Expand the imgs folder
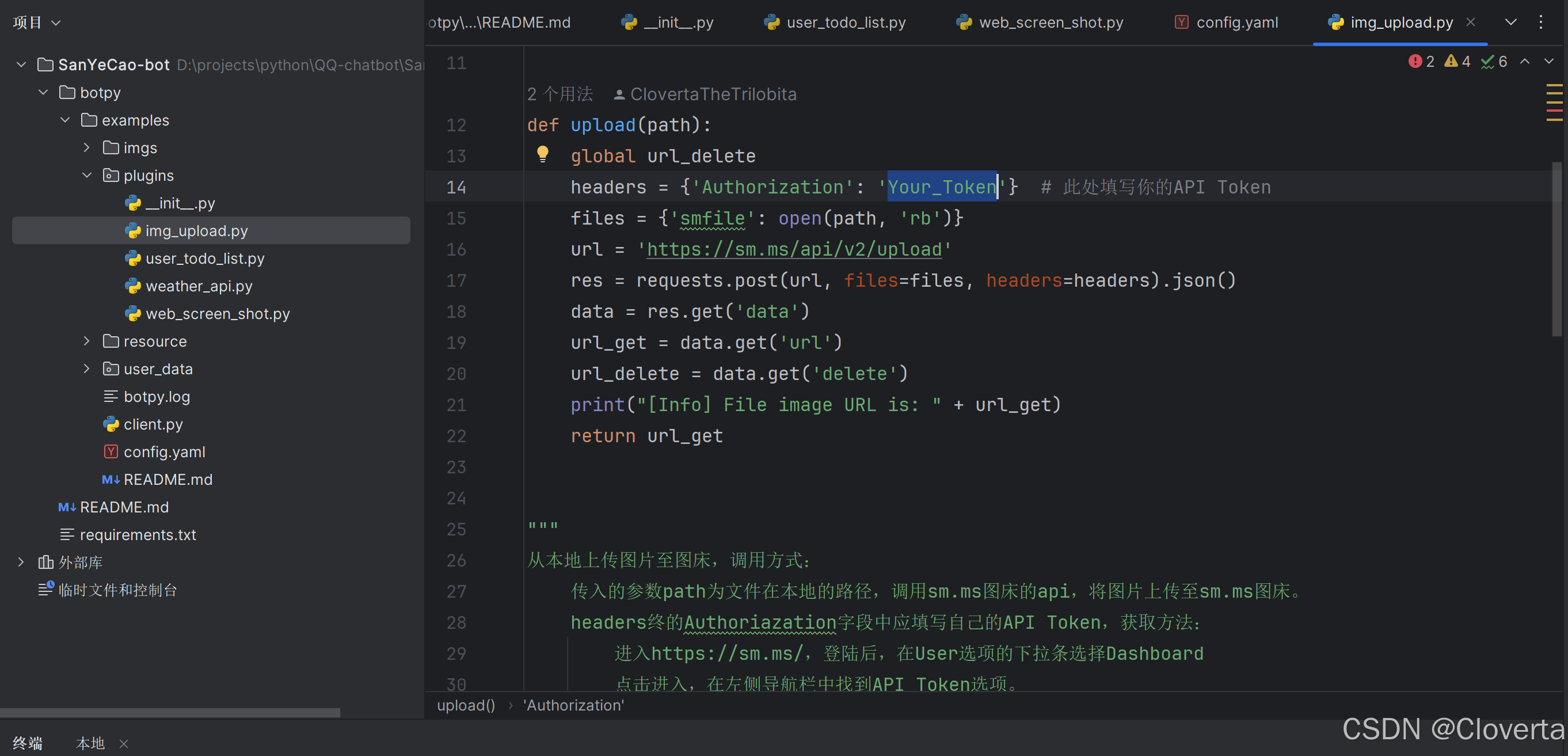The height and width of the screenshot is (756, 1568). [86, 148]
